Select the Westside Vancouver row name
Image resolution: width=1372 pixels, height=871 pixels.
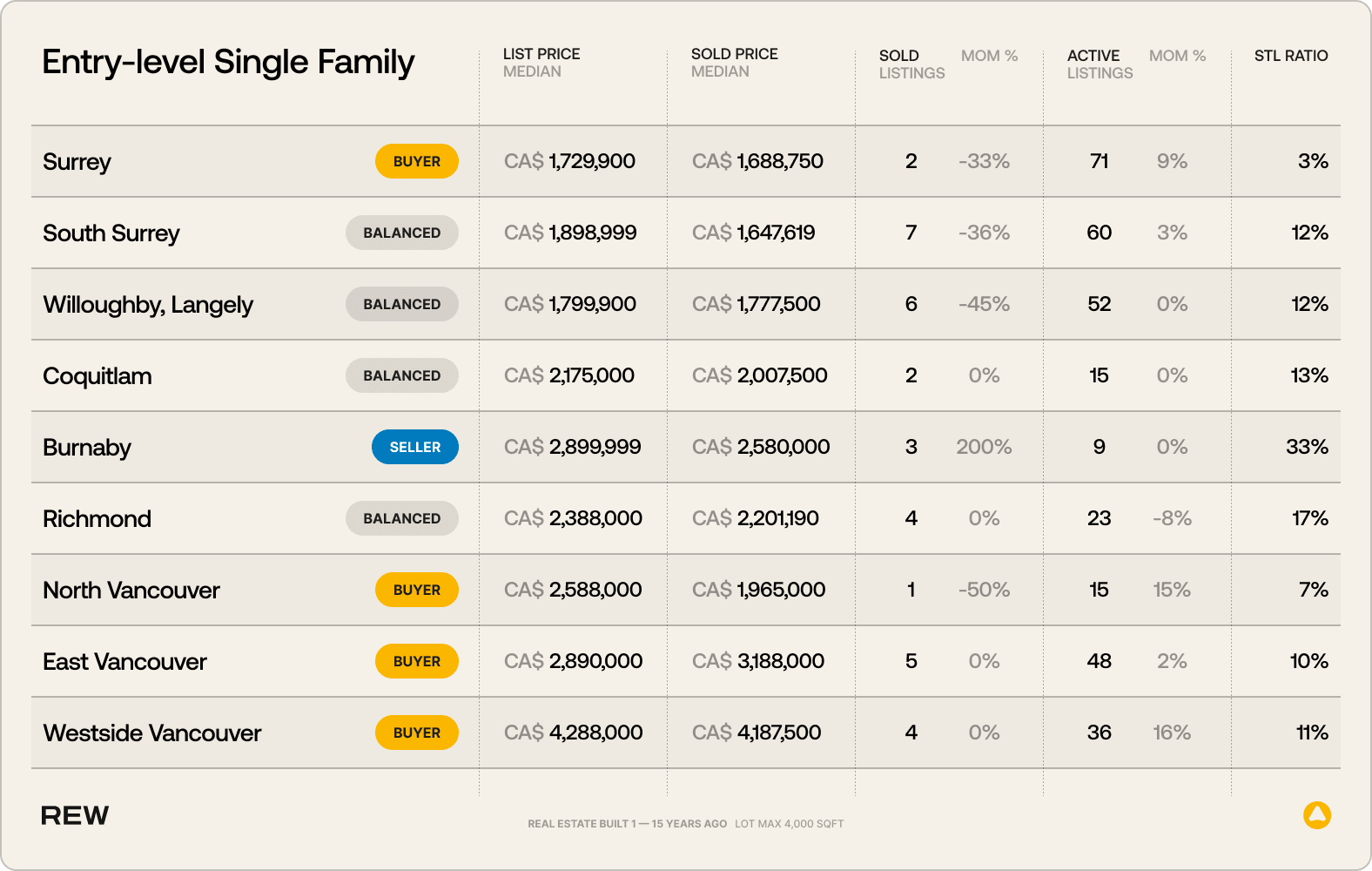point(152,733)
